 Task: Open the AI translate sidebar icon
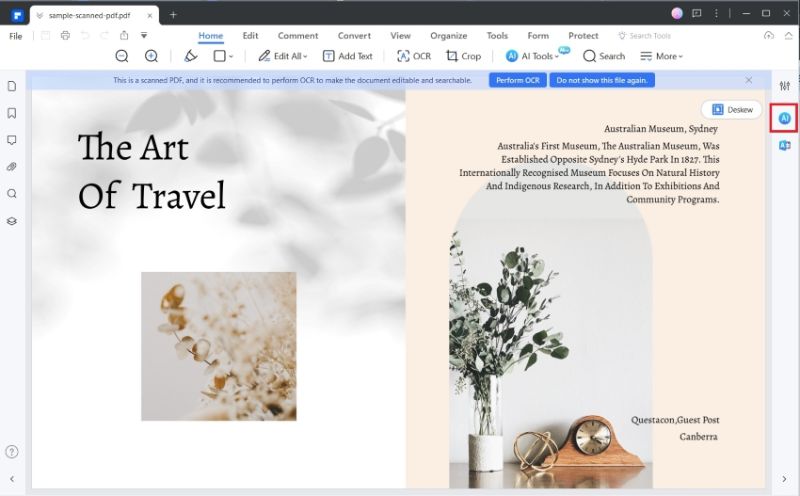click(x=785, y=146)
